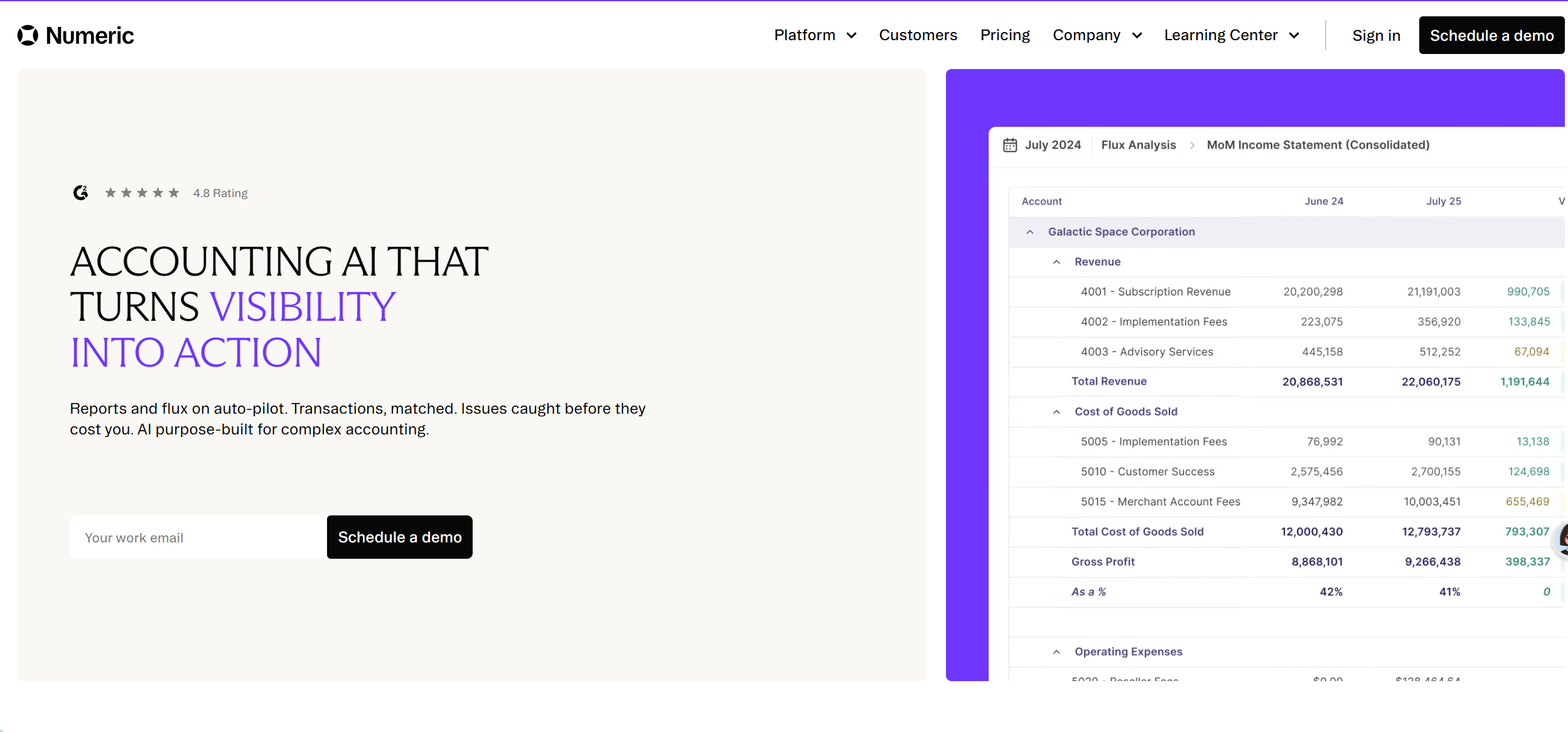This screenshot has height=732, width=1568.
Task: Collapse the Galactic Space Corporation group
Action: point(1030,232)
